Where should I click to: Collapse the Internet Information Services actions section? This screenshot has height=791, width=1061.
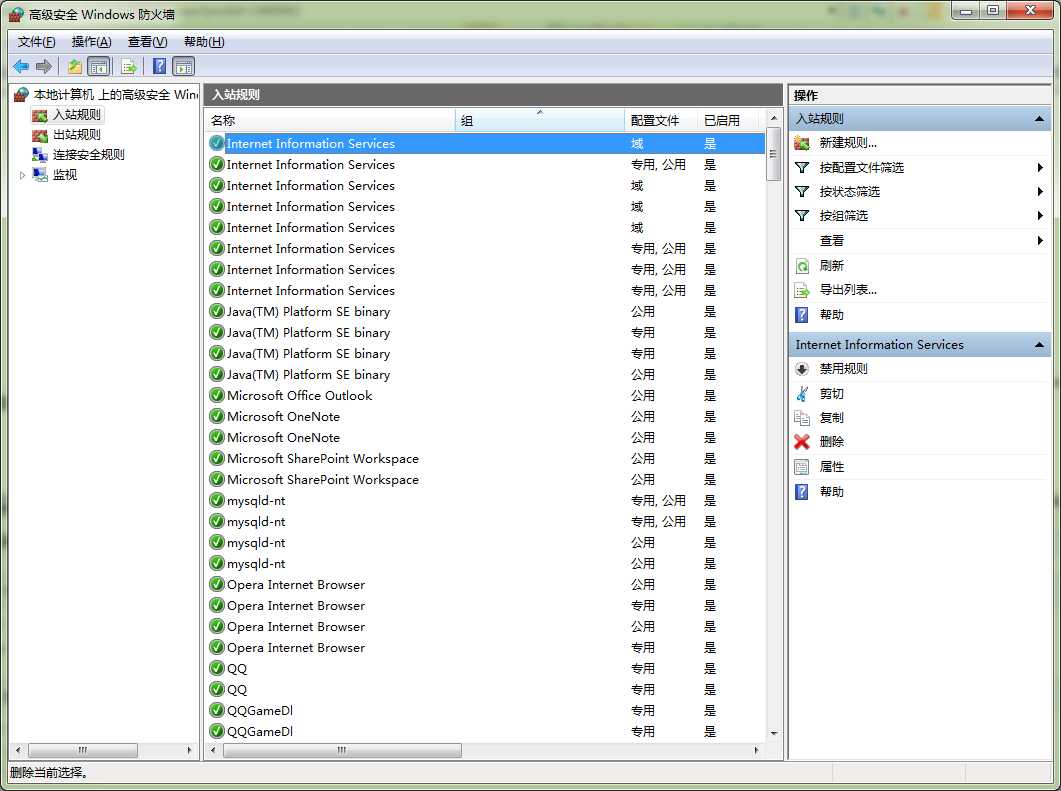click(1039, 345)
